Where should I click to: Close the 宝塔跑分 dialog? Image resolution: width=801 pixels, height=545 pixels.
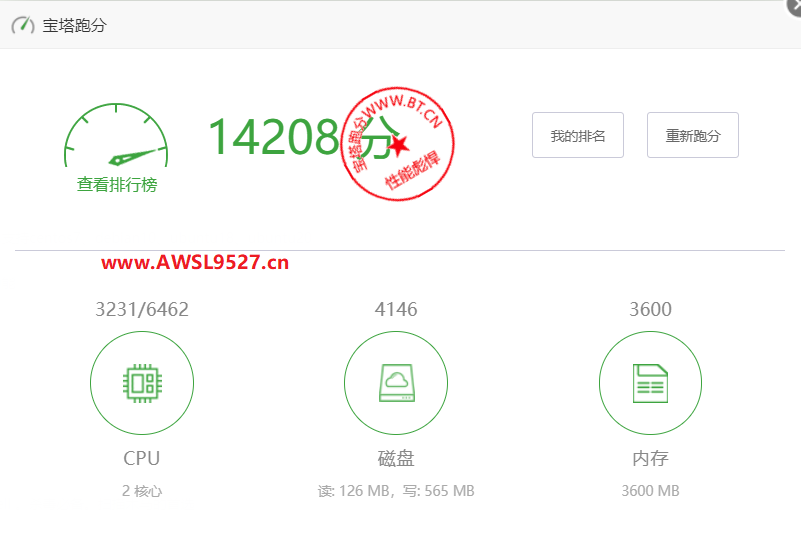(x=794, y=6)
